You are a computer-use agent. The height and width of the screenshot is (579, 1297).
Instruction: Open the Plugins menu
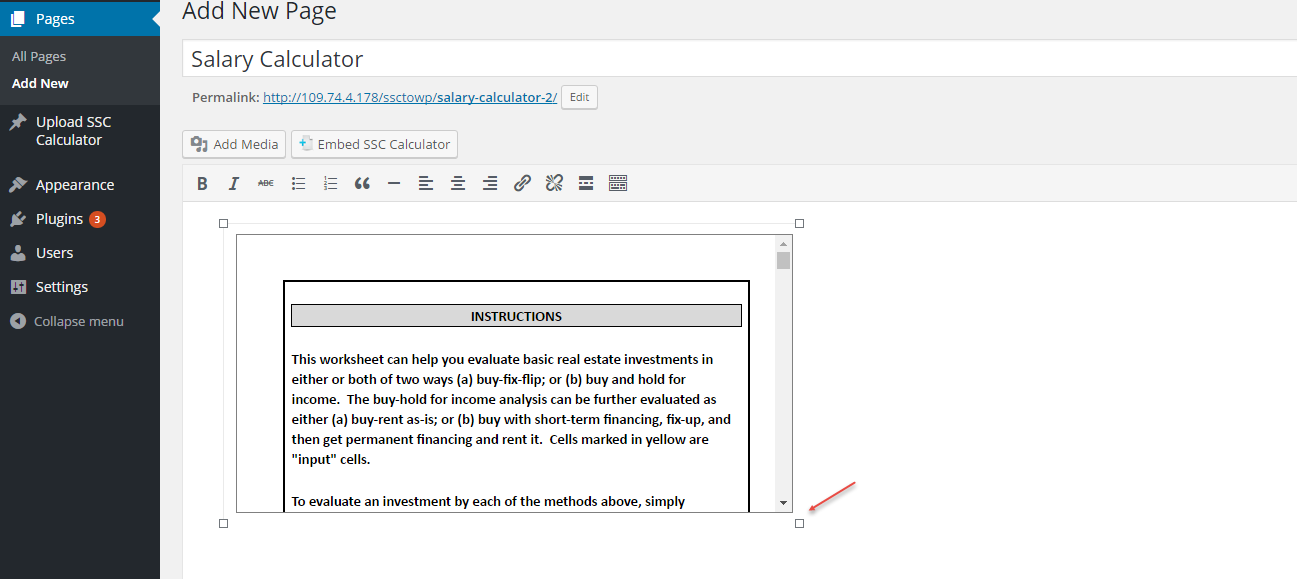click(x=80, y=219)
